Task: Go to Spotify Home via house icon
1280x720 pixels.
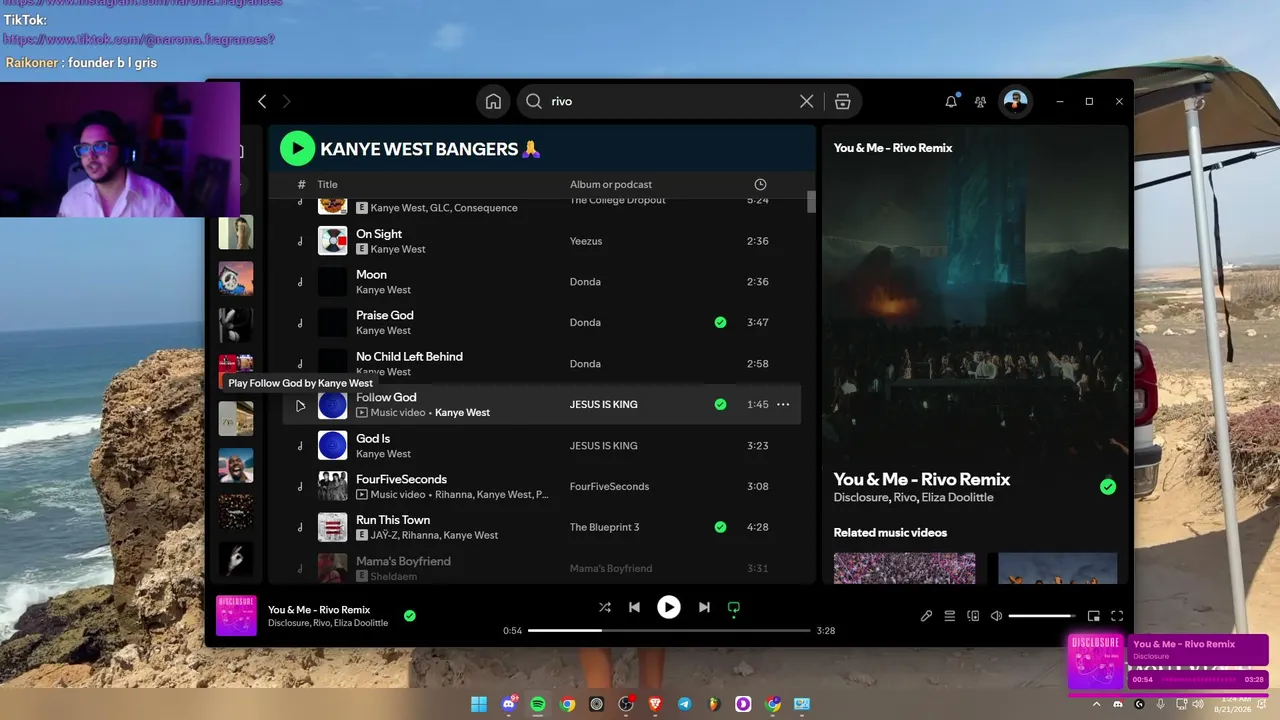Action: click(493, 101)
